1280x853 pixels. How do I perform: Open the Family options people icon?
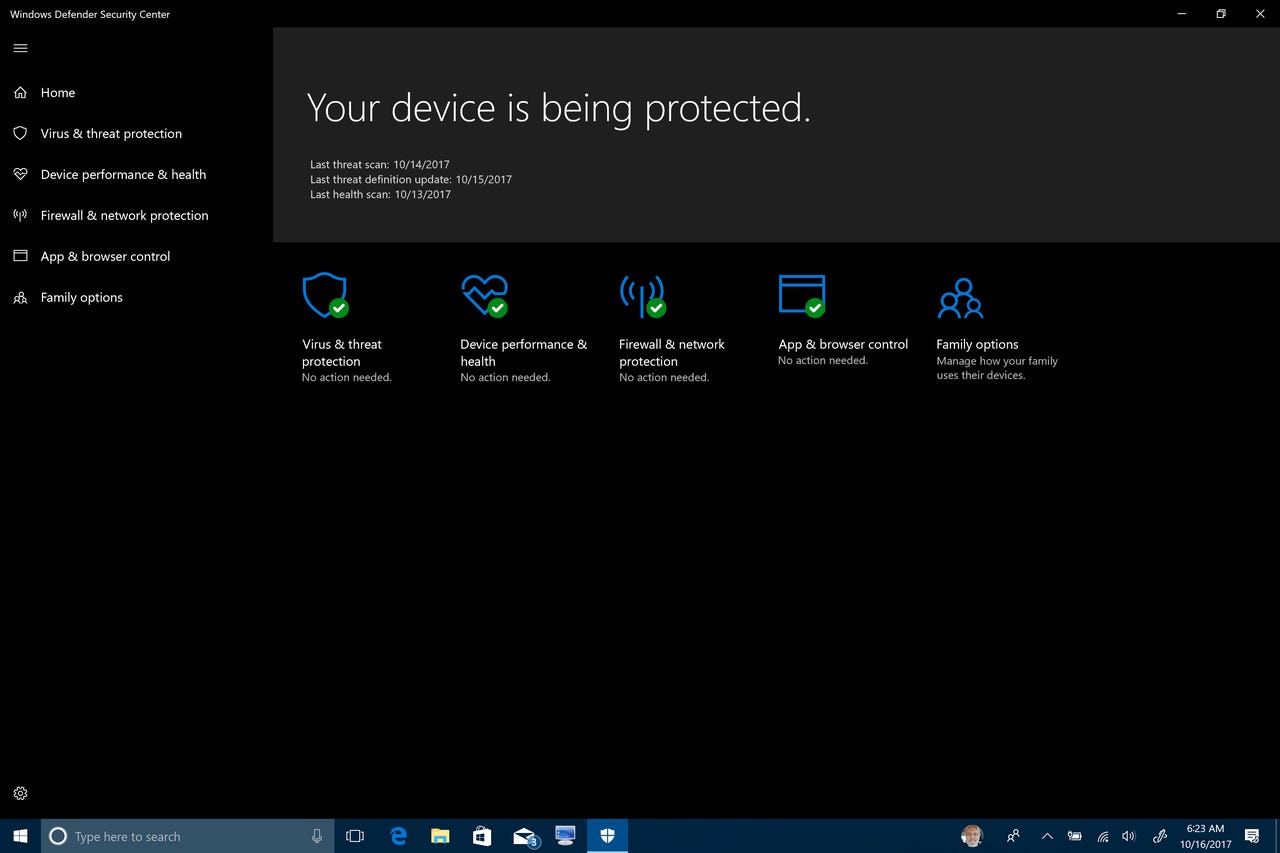click(x=959, y=295)
